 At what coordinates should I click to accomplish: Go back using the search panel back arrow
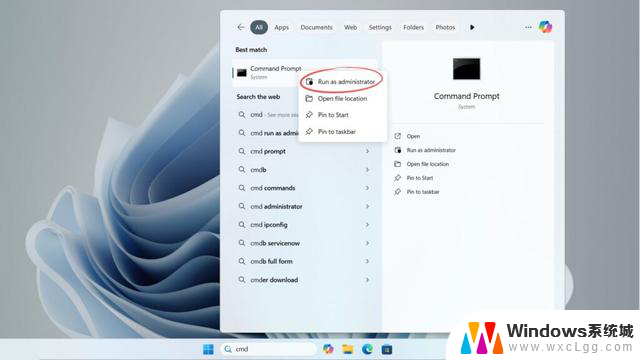click(x=240, y=27)
